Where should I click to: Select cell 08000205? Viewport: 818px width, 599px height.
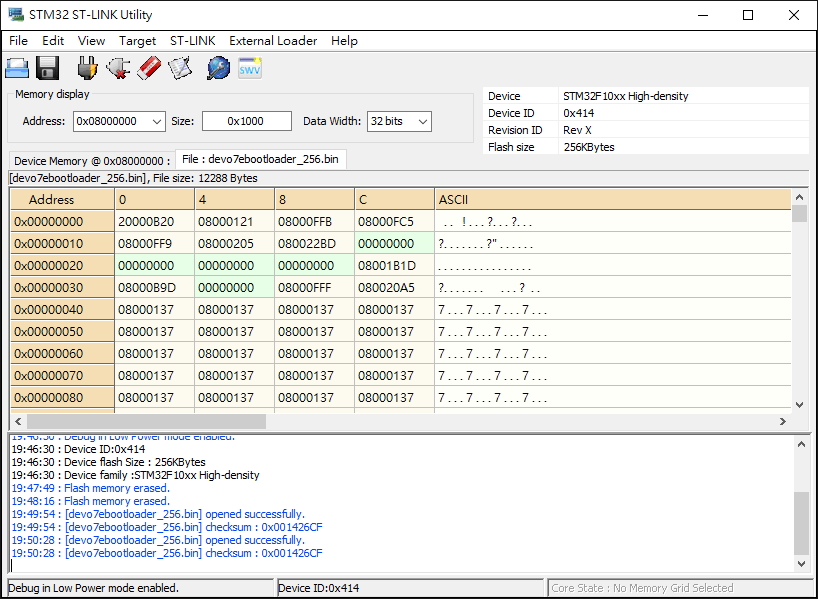(234, 244)
